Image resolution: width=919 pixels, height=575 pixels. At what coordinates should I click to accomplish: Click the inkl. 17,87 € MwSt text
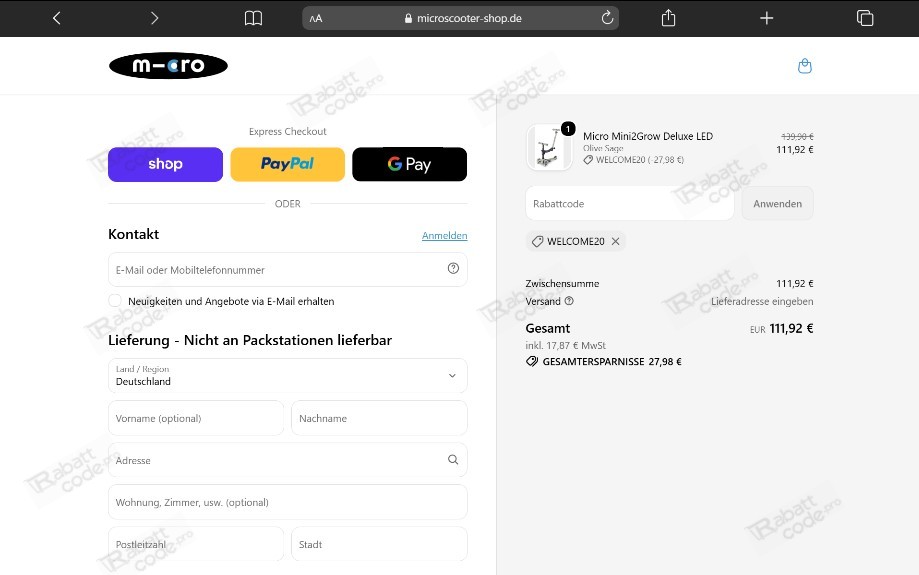coord(566,345)
